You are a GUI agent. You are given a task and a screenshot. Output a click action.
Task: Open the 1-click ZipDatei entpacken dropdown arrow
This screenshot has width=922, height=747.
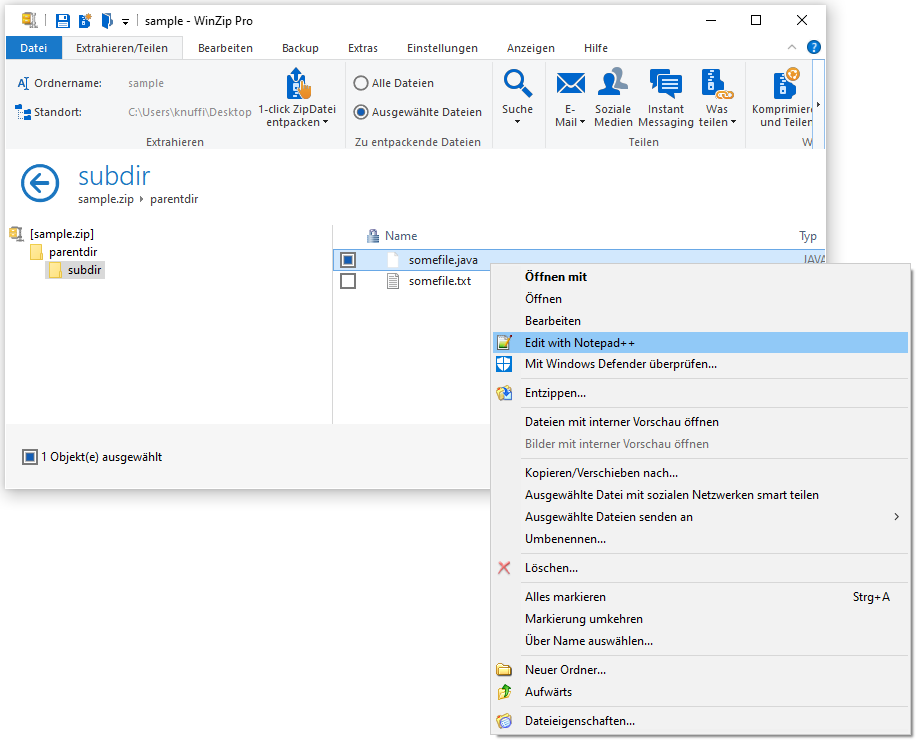pyautogui.click(x=325, y=122)
